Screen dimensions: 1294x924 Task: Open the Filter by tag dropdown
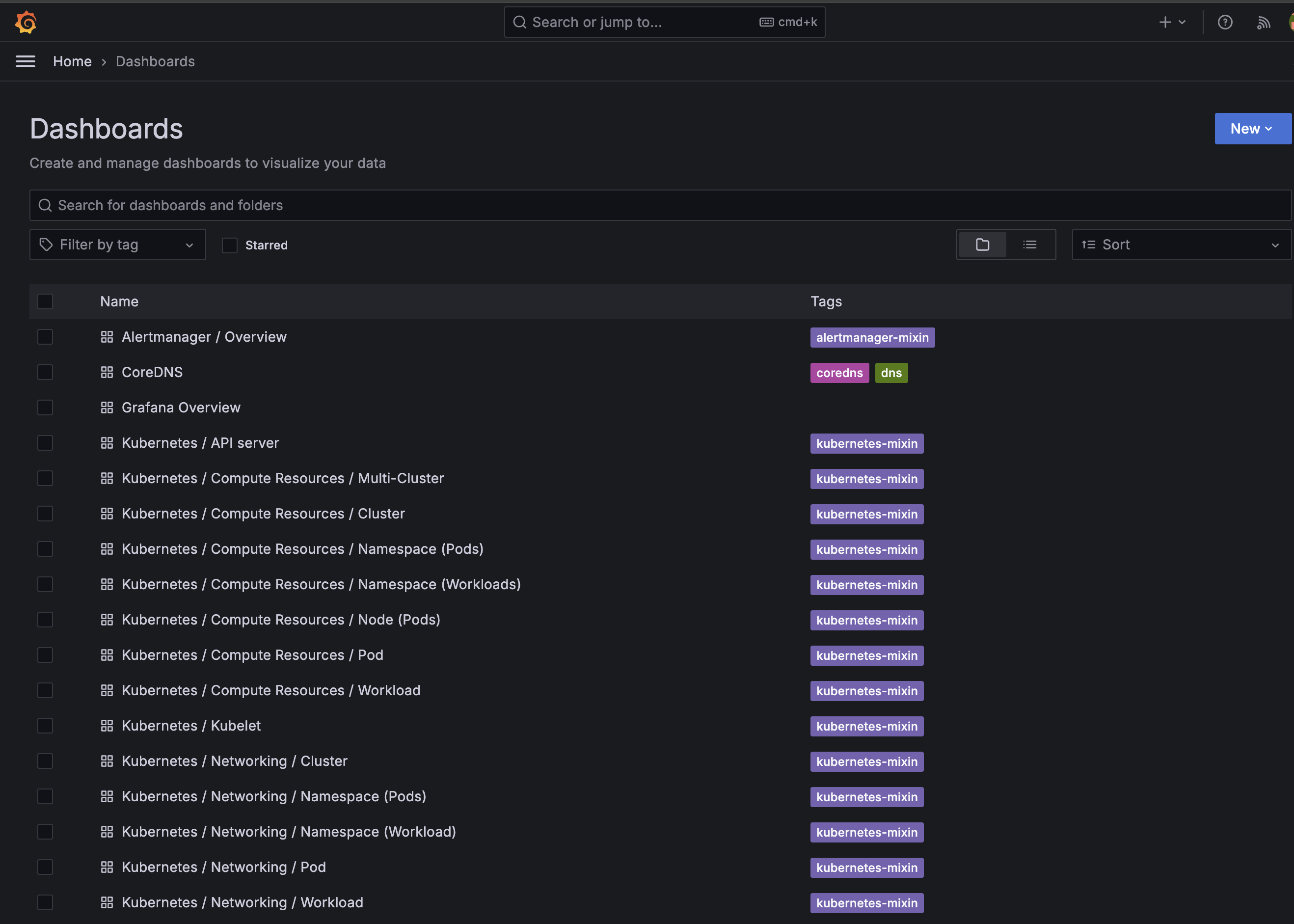click(x=117, y=245)
